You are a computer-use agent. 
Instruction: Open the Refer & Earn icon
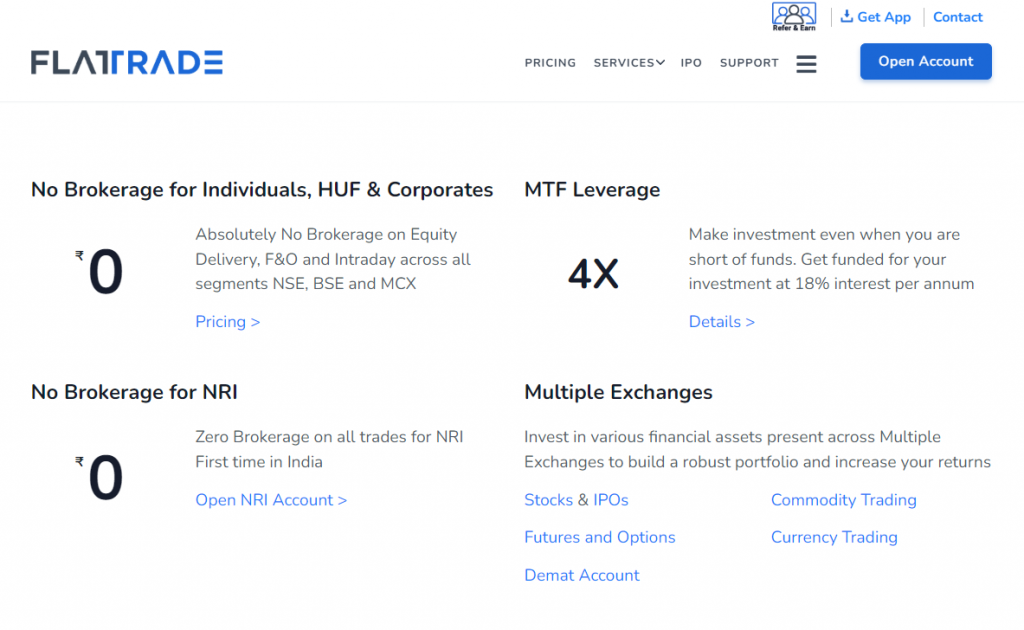pos(794,17)
